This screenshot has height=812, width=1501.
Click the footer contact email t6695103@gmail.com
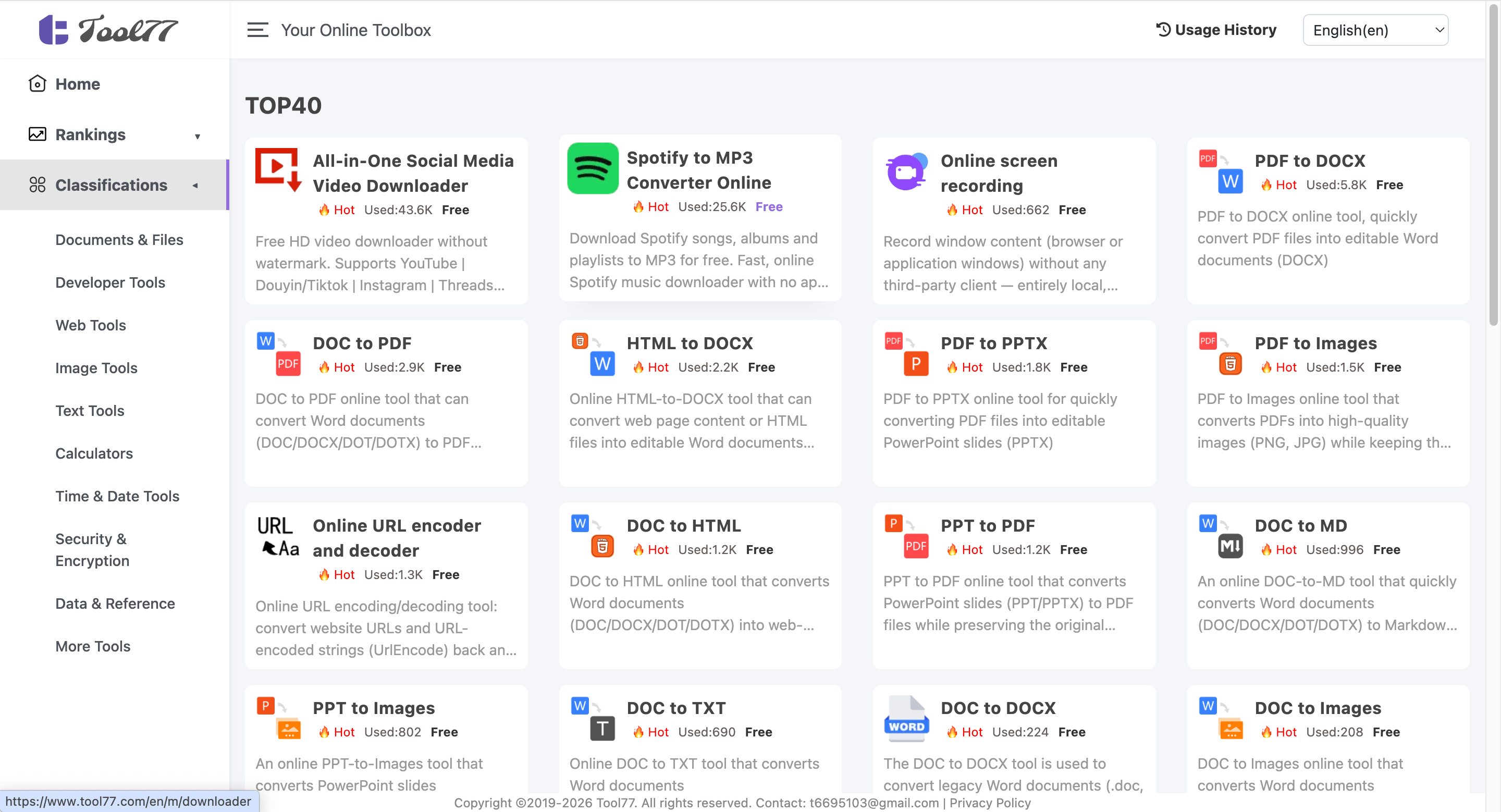point(874,803)
